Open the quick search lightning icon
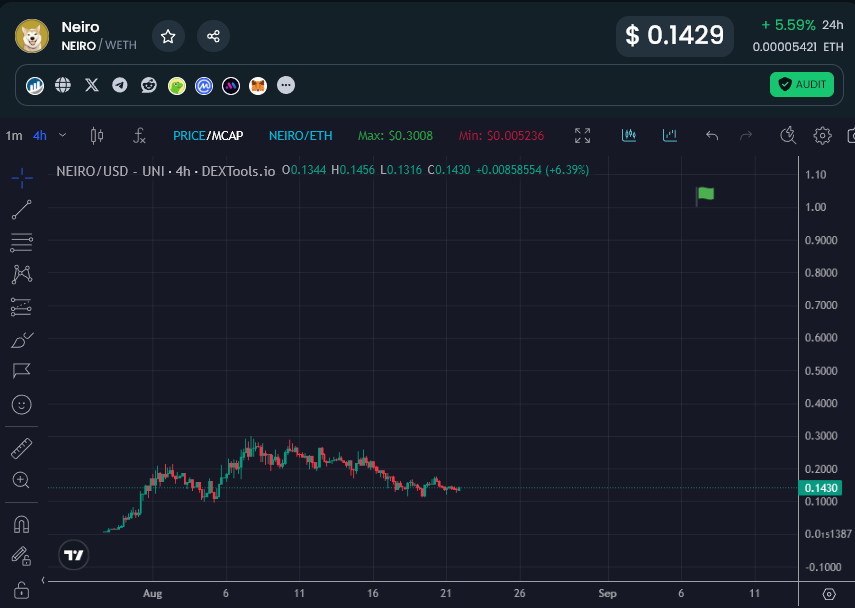This screenshot has width=855, height=608. click(x=788, y=135)
